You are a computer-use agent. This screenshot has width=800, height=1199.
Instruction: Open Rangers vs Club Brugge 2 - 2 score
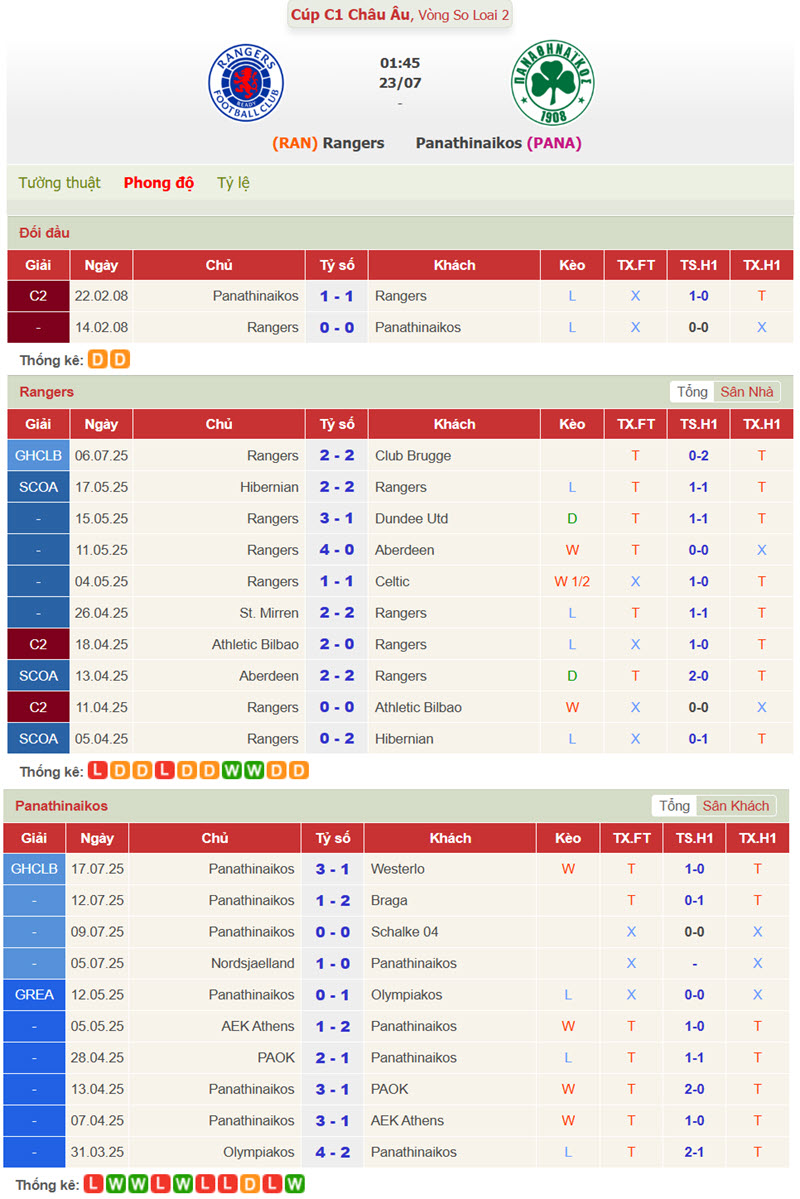(x=337, y=455)
